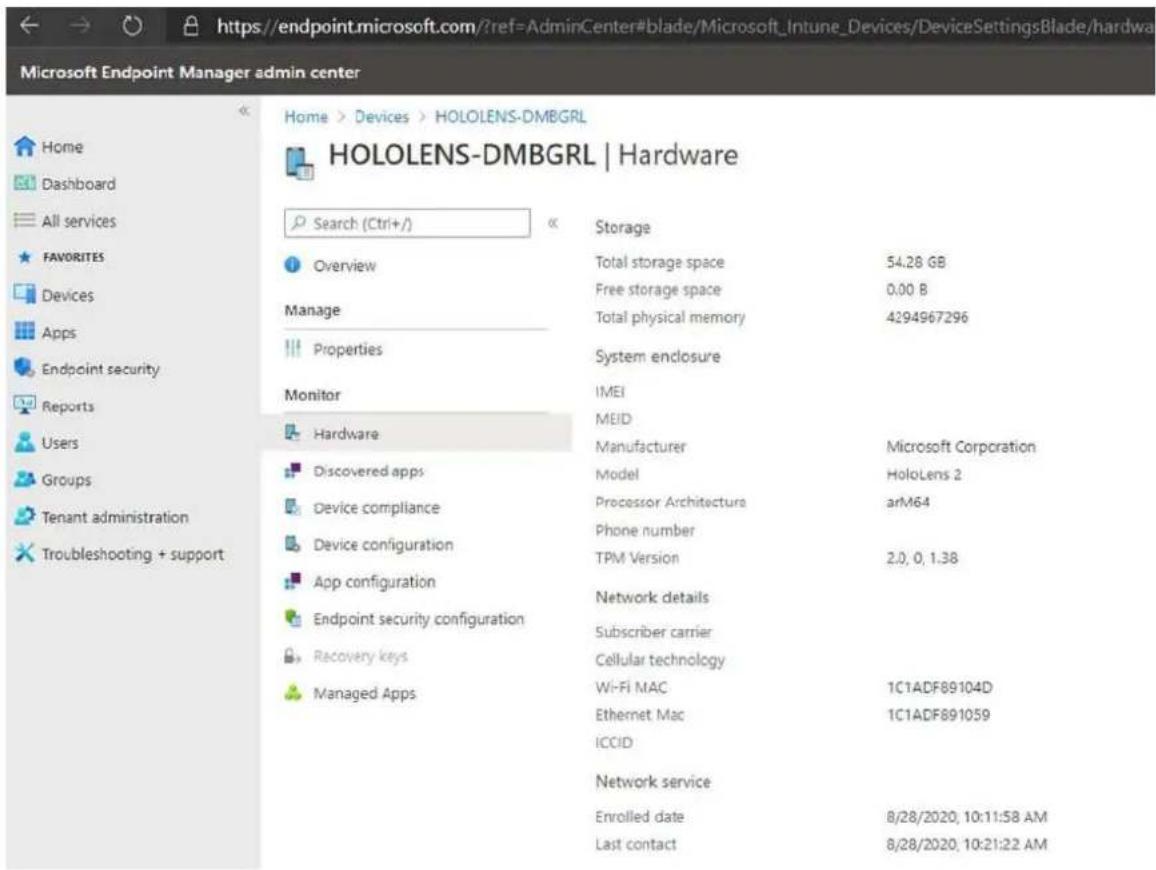Viewport: 1156px width, 870px height.
Task: Open All services in sidebar
Action: 78,220
